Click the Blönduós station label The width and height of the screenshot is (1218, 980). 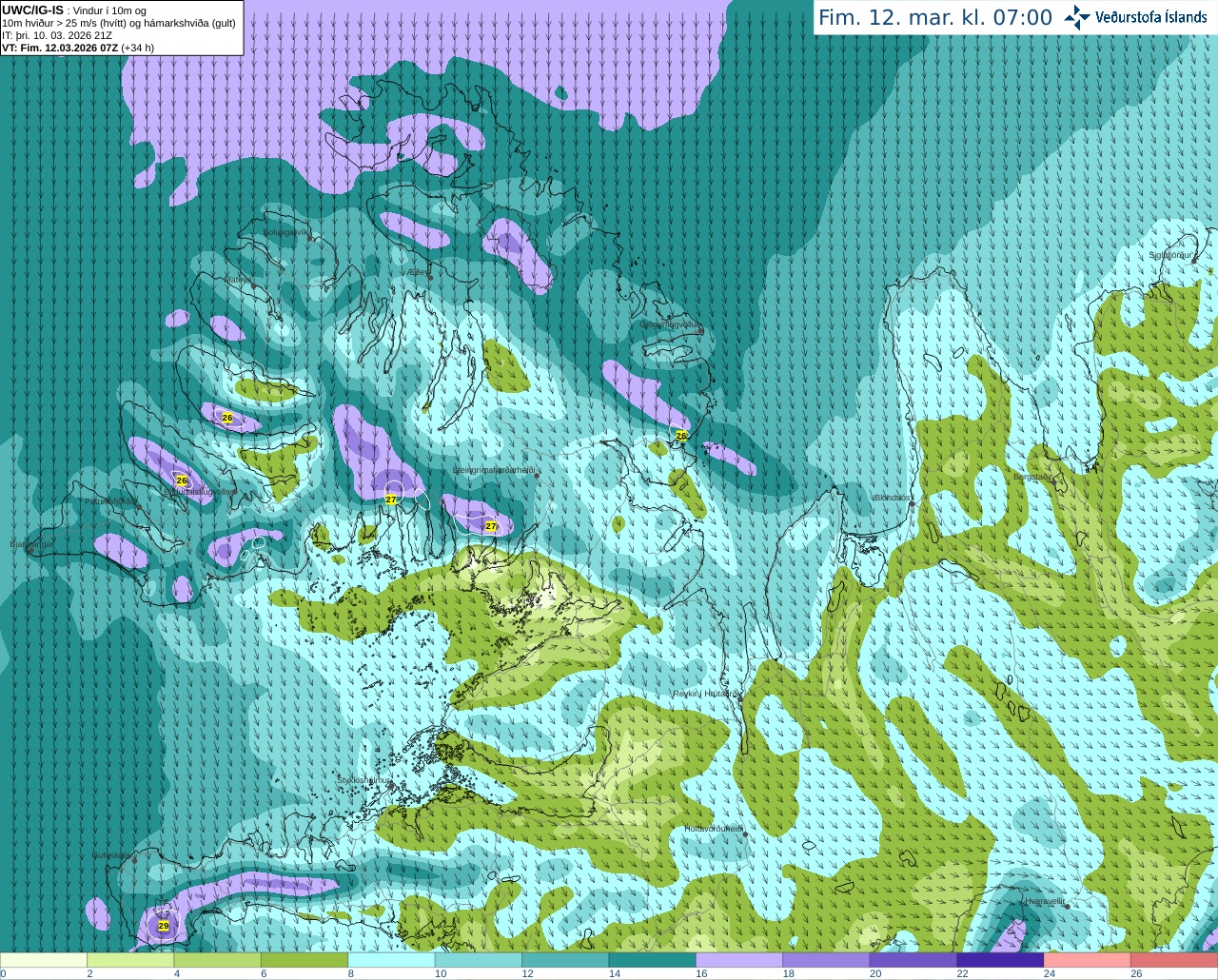coord(893,498)
